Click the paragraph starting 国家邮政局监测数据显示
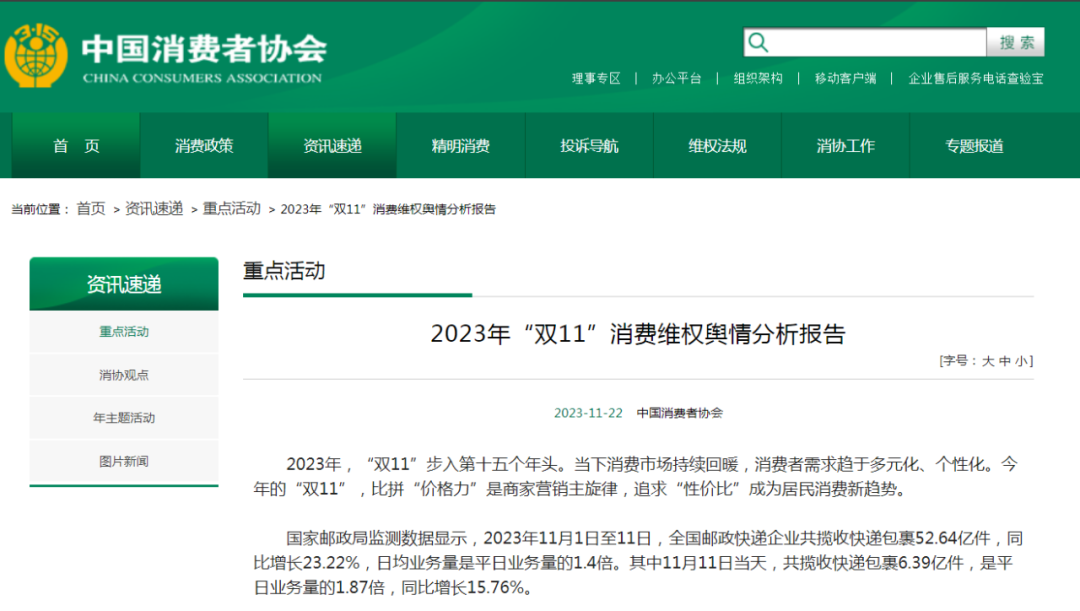1080x611 pixels. [638, 563]
